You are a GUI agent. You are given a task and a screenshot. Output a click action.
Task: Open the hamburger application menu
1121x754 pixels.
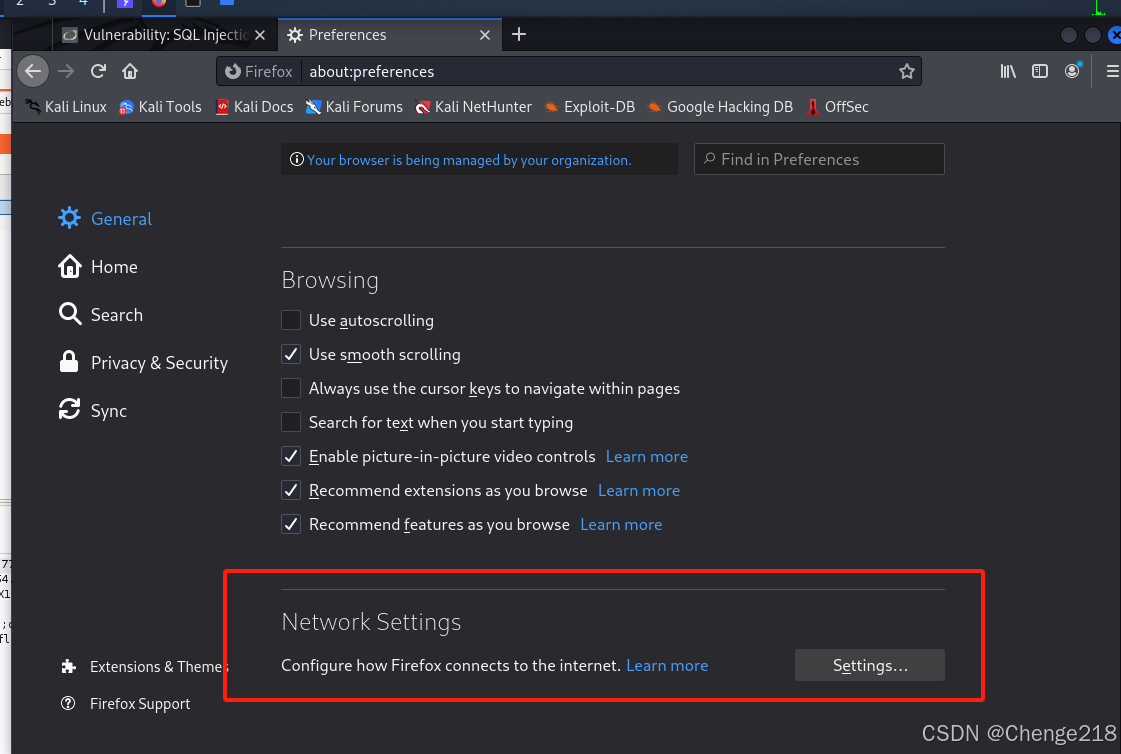click(x=1112, y=71)
